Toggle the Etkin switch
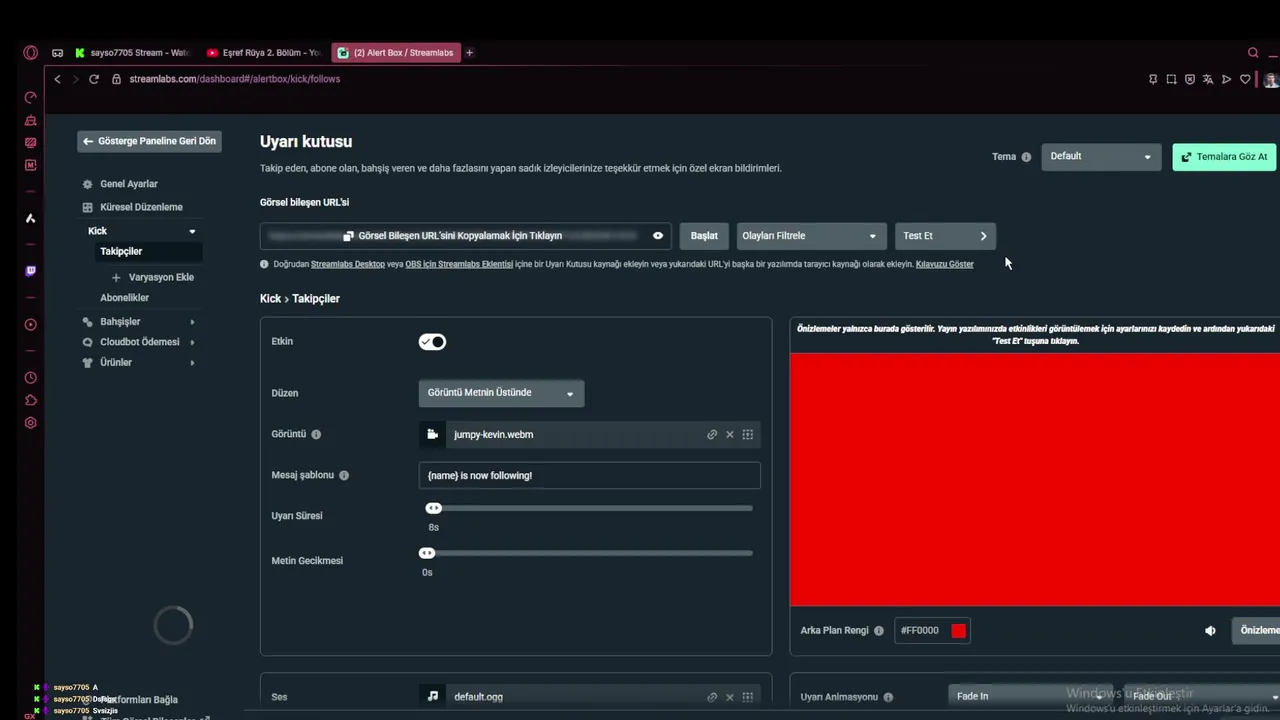This screenshot has height=720, width=1280. point(432,342)
